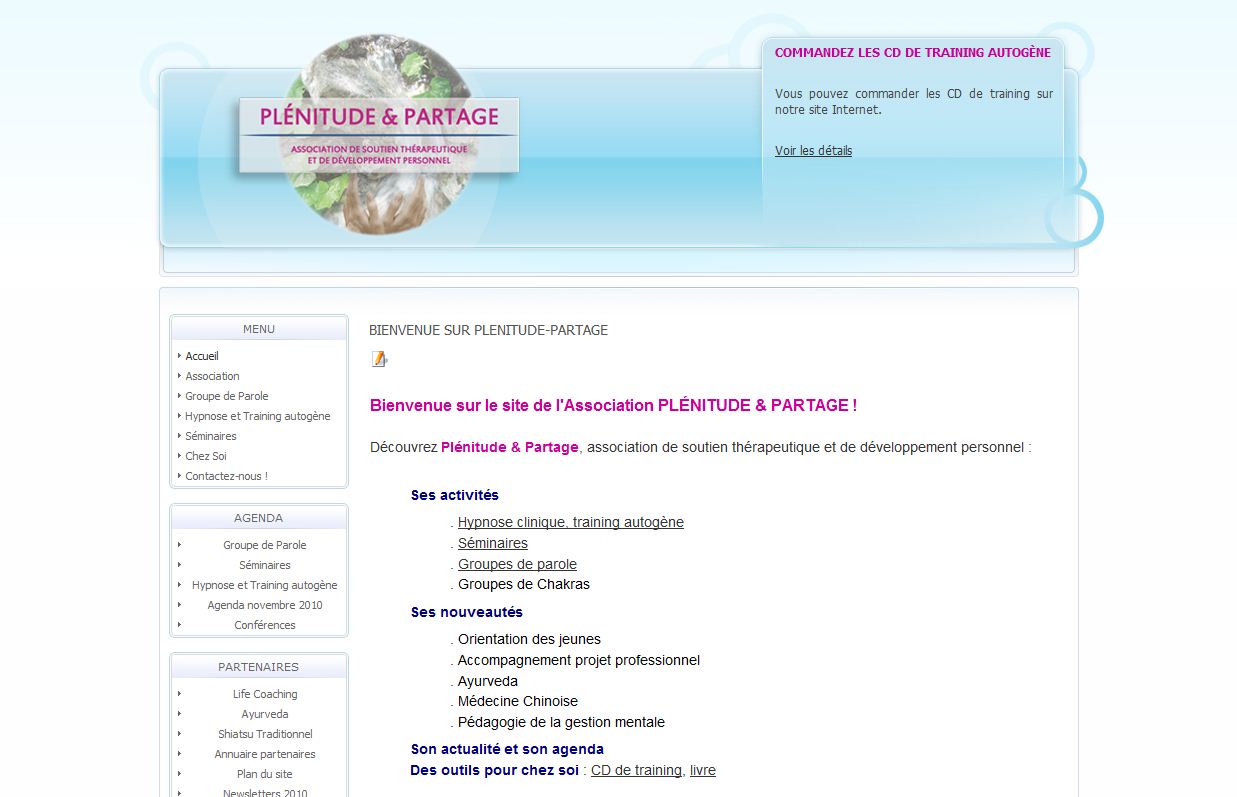Select Groupe de Parole in the Menu
Image resolution: width=1237 pixels, height=797 pixels.
click(x=227, y=396)
